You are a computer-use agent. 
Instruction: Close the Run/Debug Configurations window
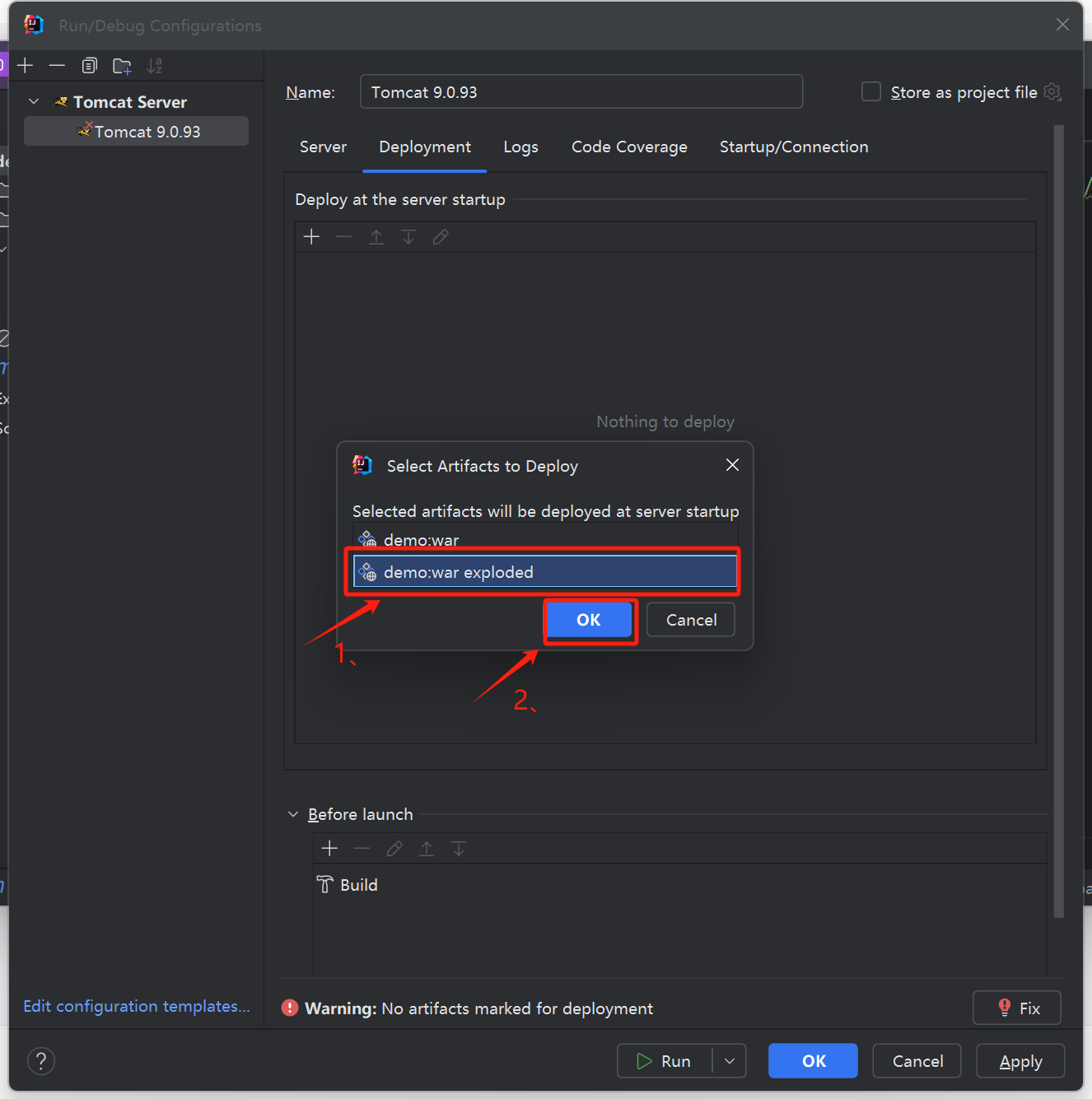1062,25
